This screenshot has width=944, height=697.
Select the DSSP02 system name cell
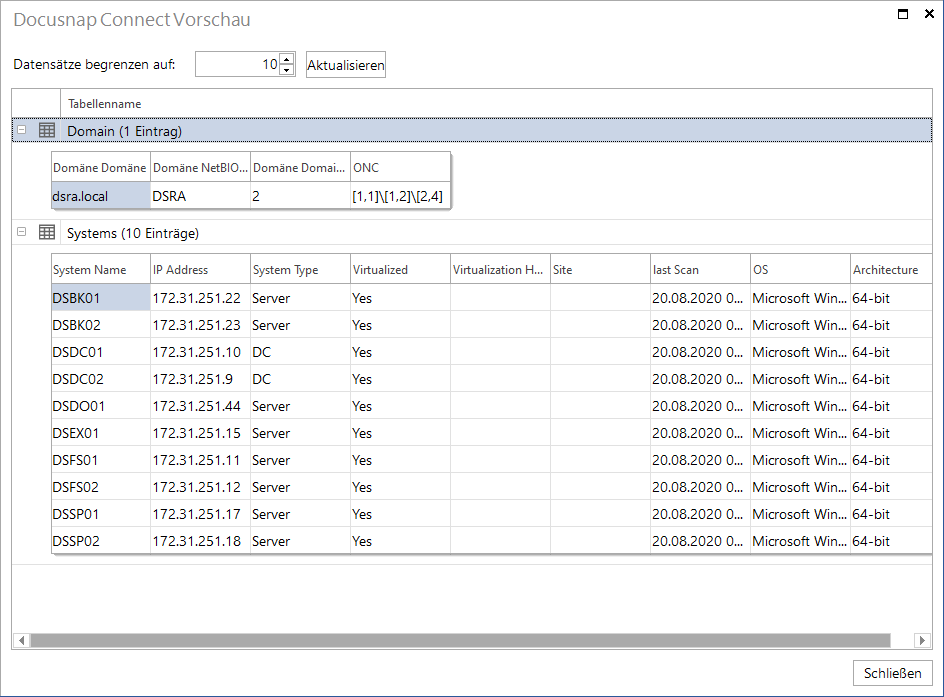coord(101,541)
